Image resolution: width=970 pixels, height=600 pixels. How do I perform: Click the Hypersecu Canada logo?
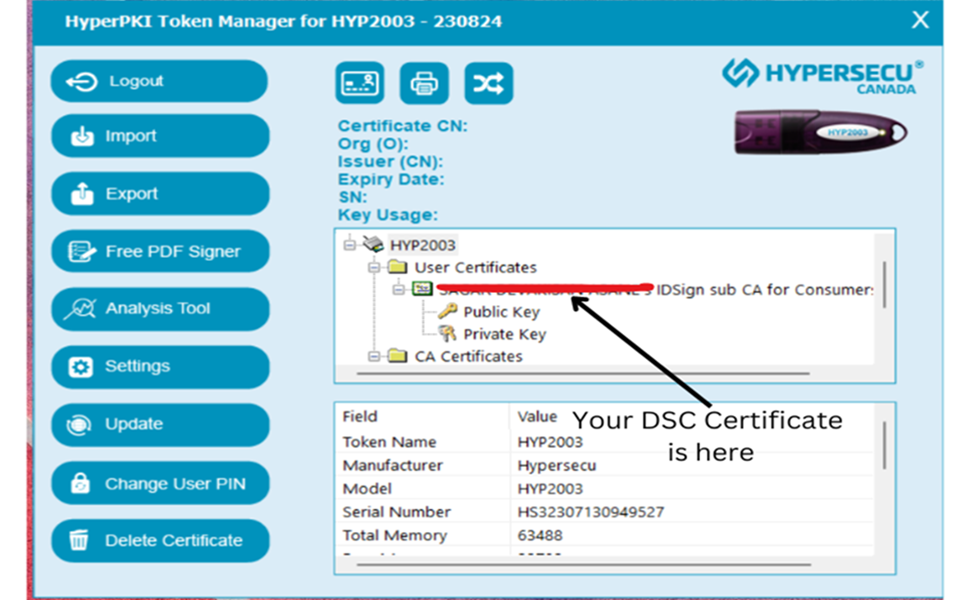click(x=822, y=77)
